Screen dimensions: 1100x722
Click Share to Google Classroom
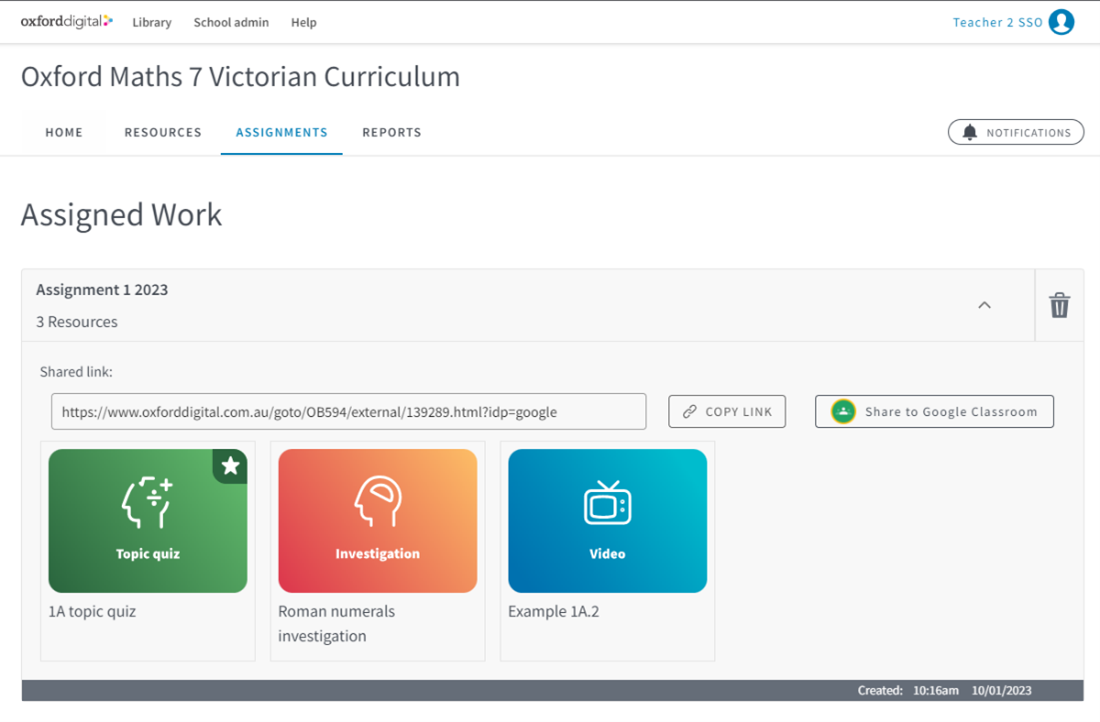[x=934, y=411]
